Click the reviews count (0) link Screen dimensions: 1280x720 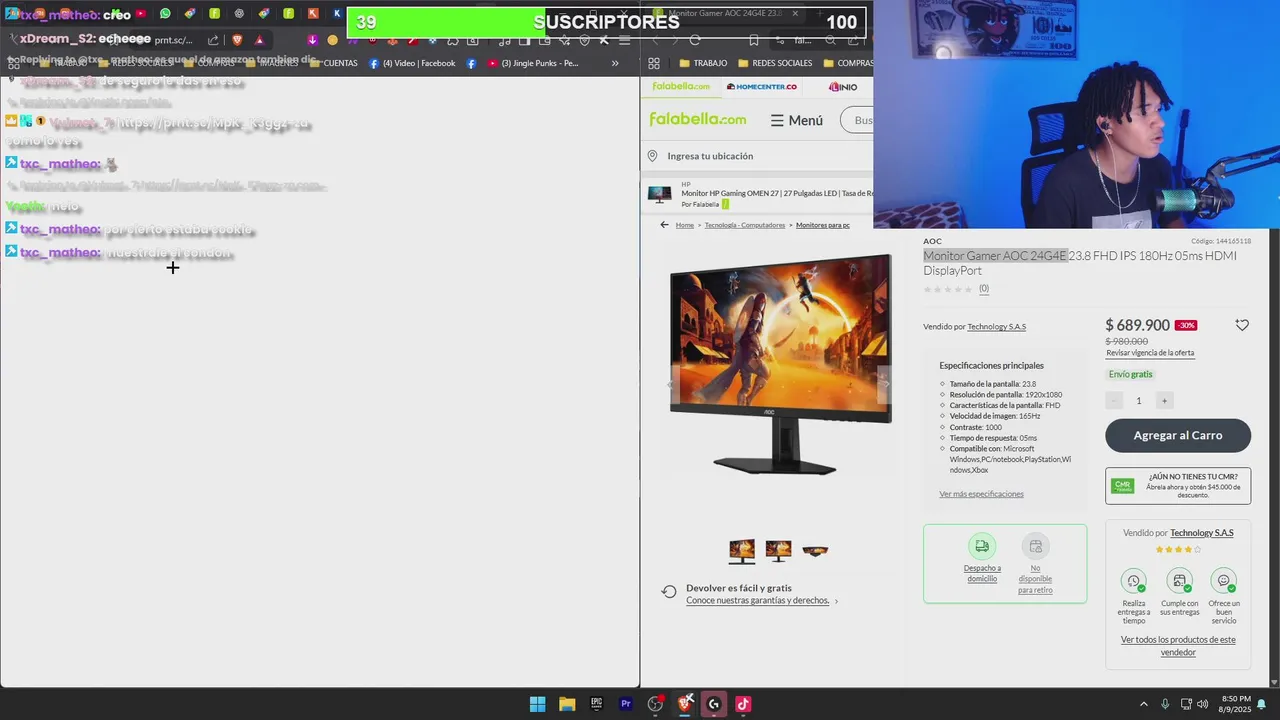[984, 289]
